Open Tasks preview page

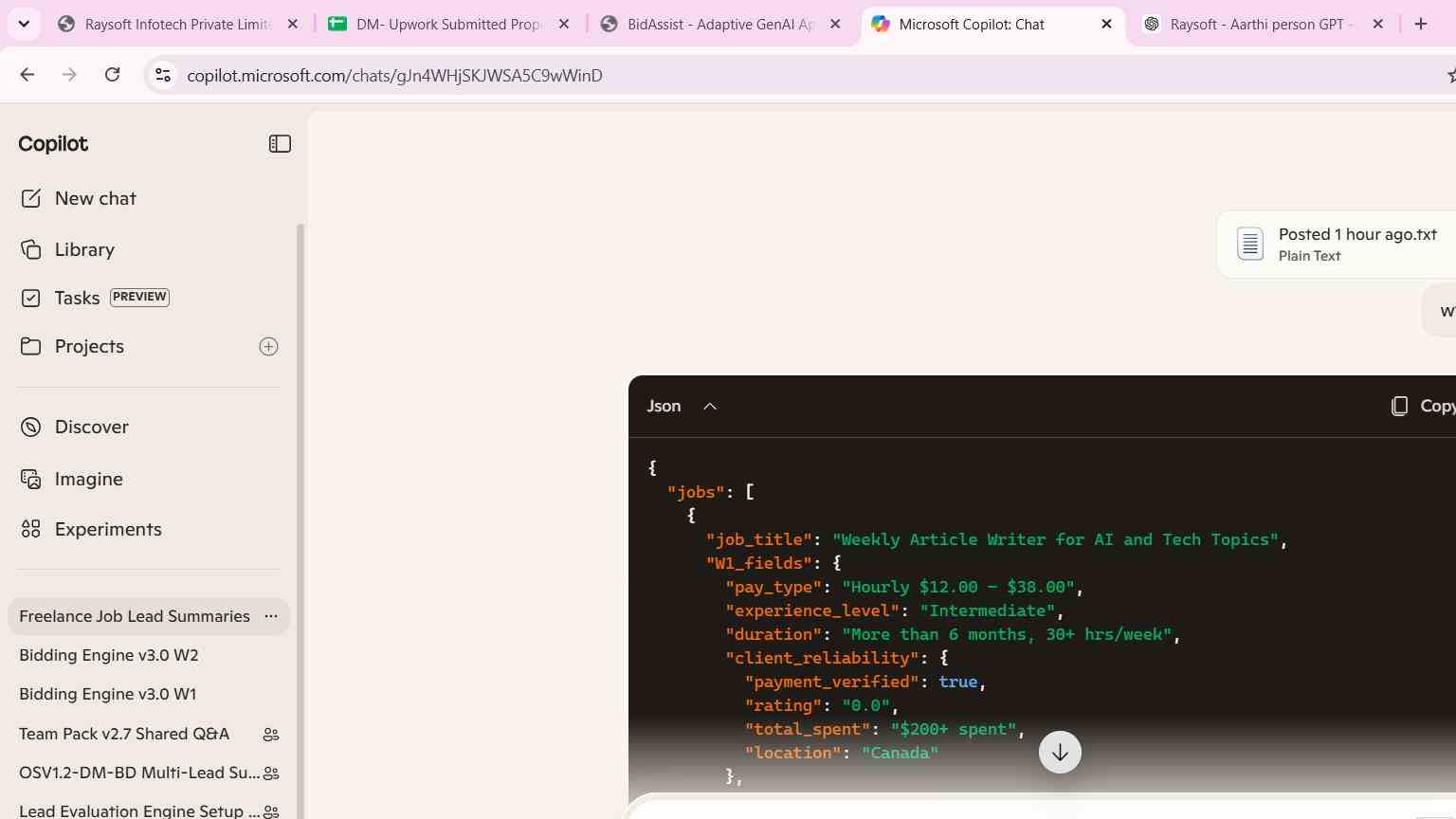pos(94,298)
